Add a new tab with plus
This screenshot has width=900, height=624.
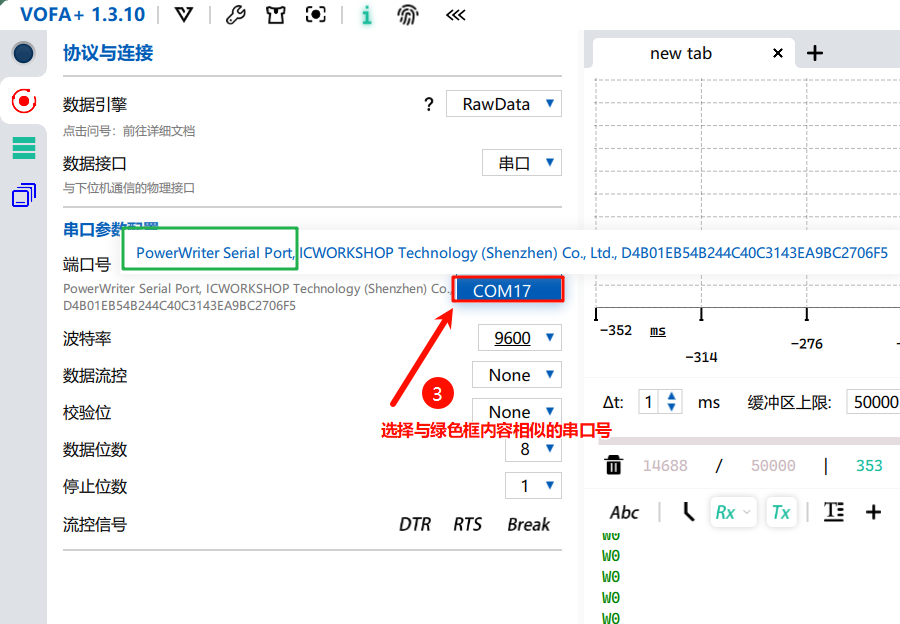[x=815, y=53]
